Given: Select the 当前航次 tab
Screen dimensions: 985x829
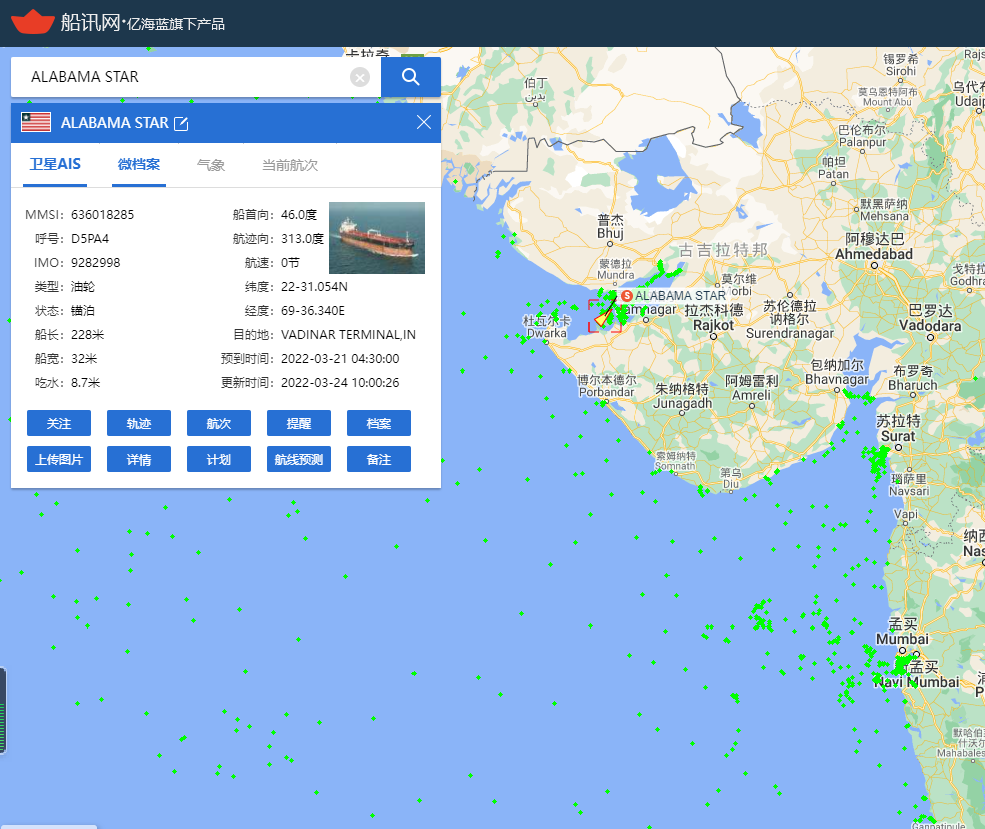Looking at the screenshot, I should [x=290, y=165].
